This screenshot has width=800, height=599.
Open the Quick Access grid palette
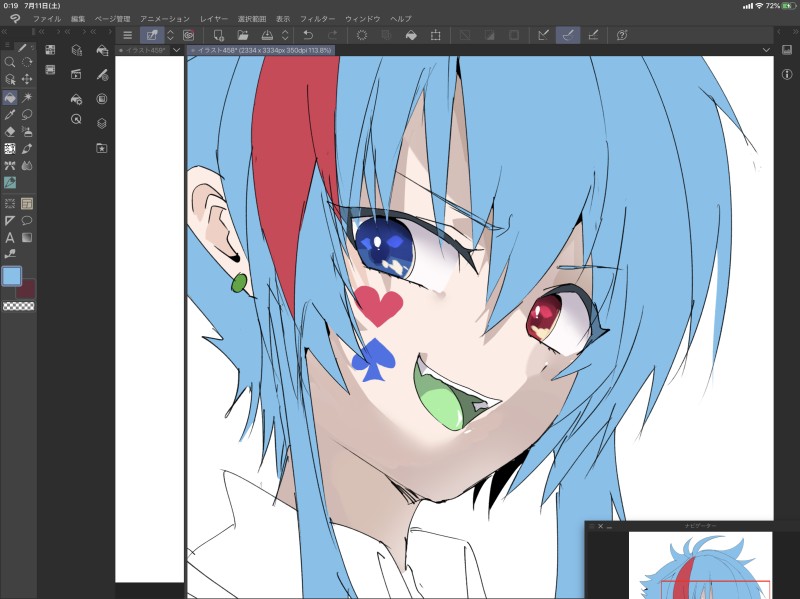coord(50,50)
